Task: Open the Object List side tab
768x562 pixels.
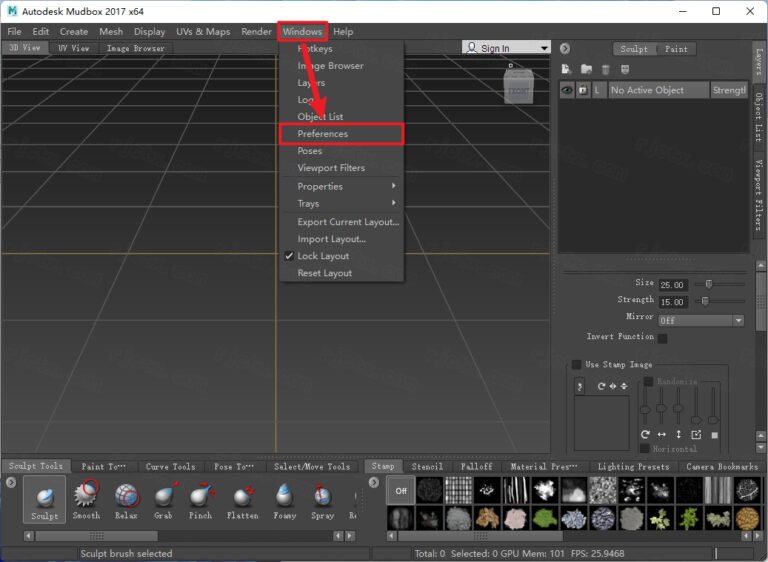Action: point(759,118)
